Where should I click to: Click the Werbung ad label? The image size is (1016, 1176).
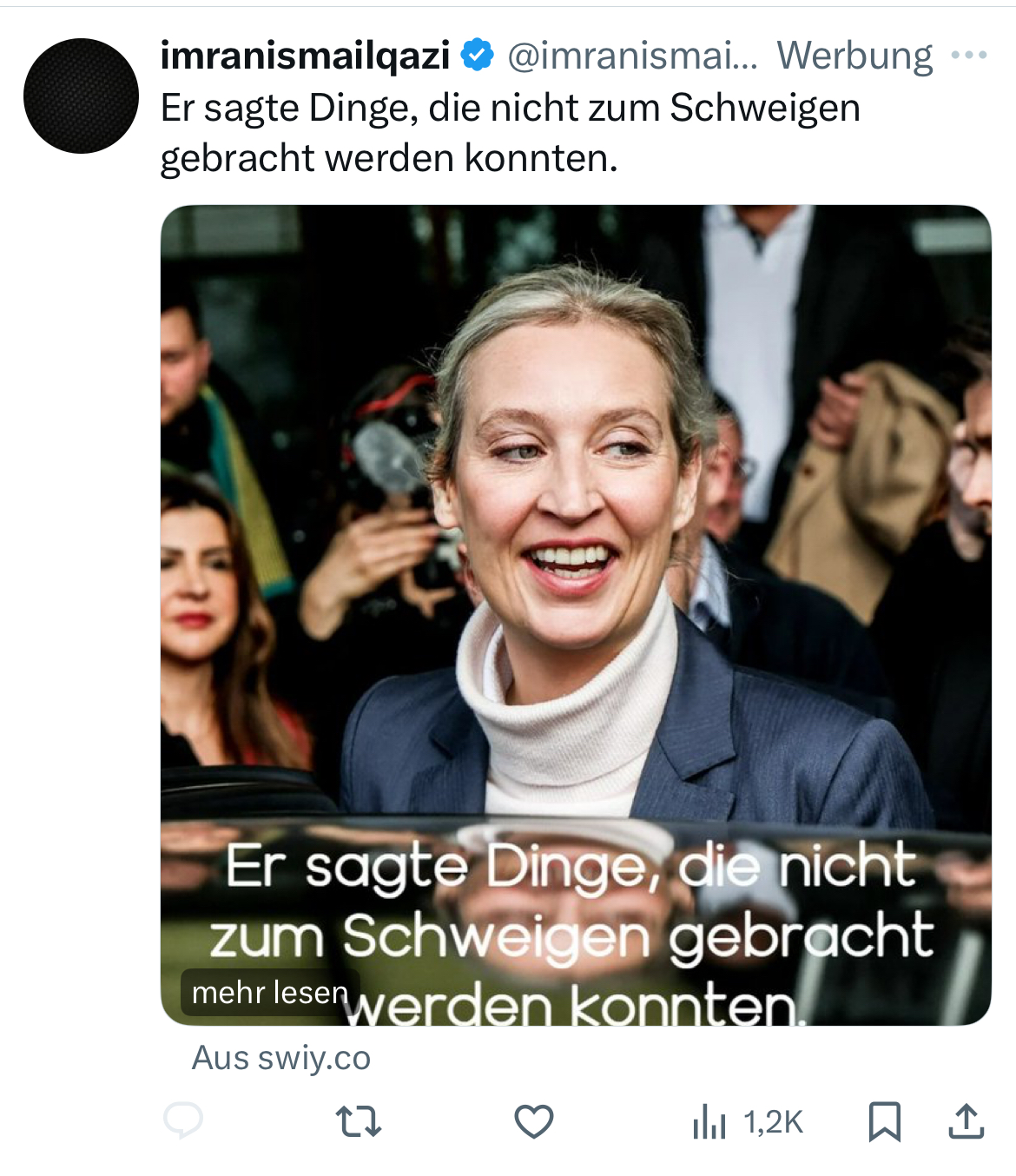pyautogui.click(x=854, y=56)
